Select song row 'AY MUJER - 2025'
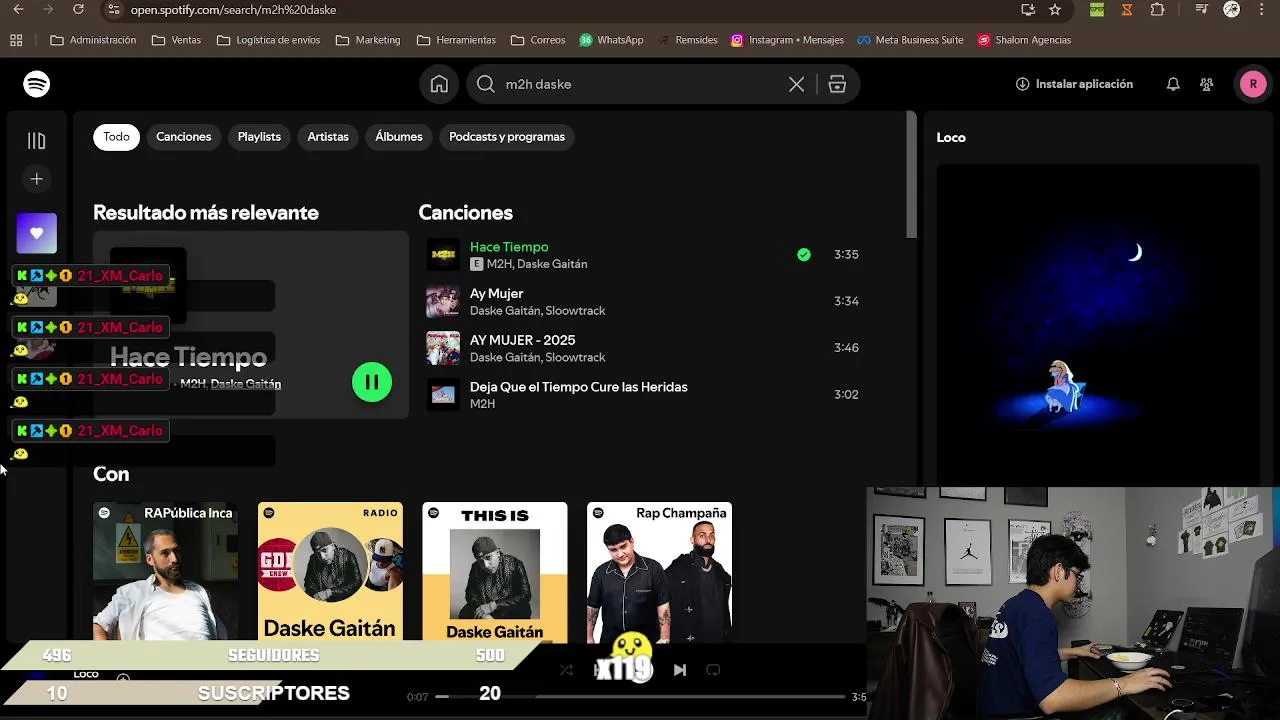This screenshot has height=720, width=1280. [644, 348]
